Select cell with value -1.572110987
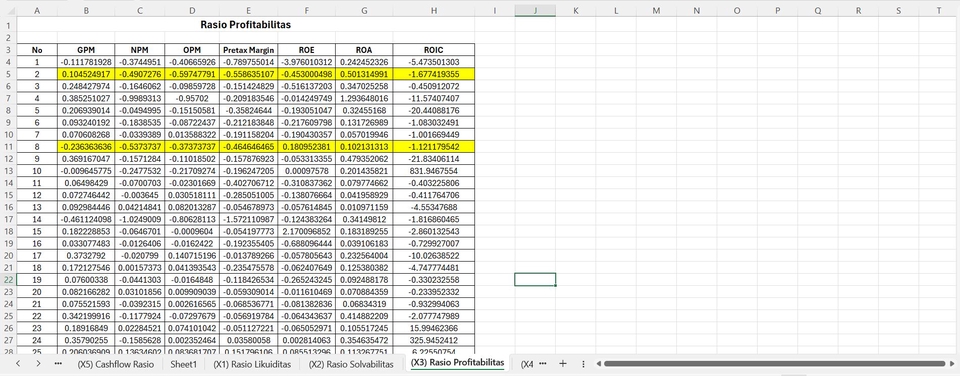The height and width of the screenshot is (376, 960). pos(248,219)
